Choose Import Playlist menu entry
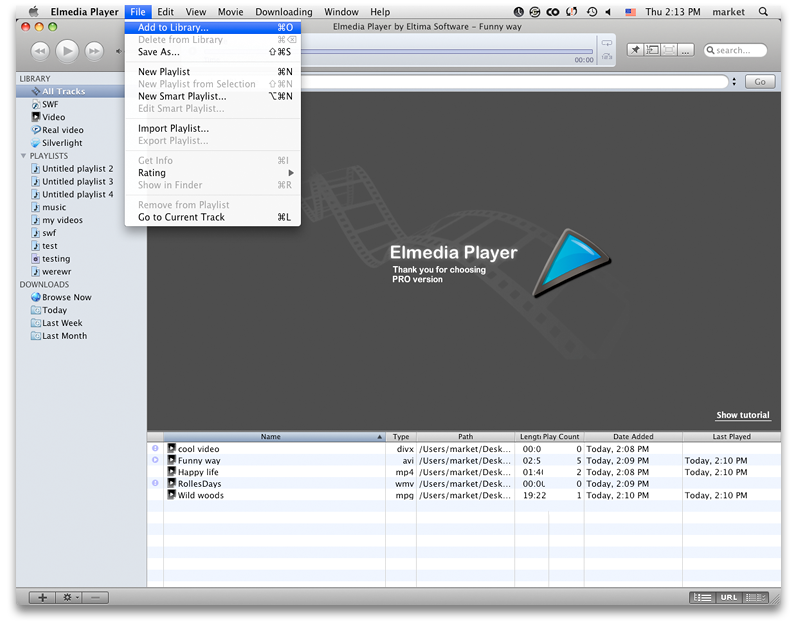 point(212,128)
